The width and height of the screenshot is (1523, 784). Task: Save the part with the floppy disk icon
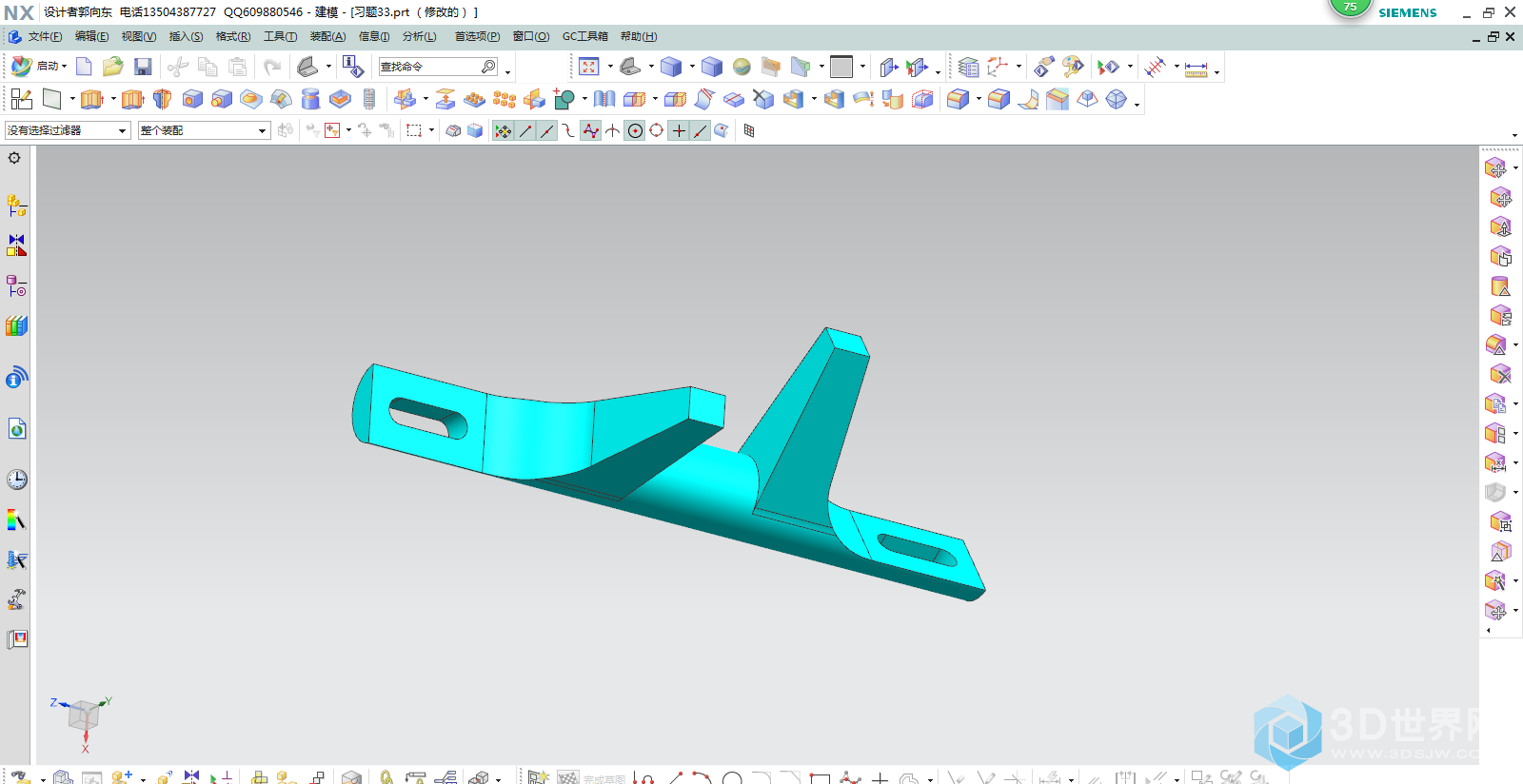[143, 67]
